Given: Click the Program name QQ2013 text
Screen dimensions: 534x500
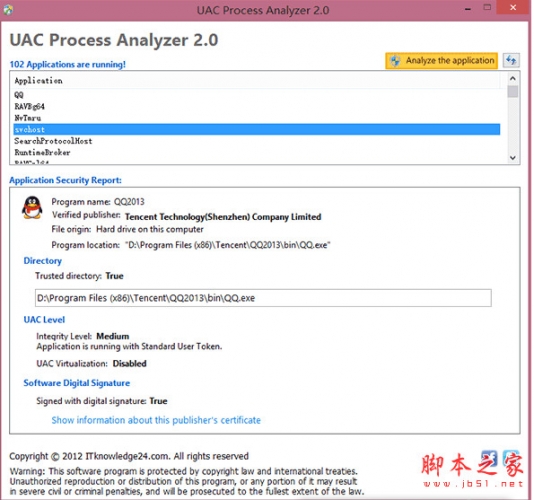Looking at the screenshot, I should tap(98, 202).
